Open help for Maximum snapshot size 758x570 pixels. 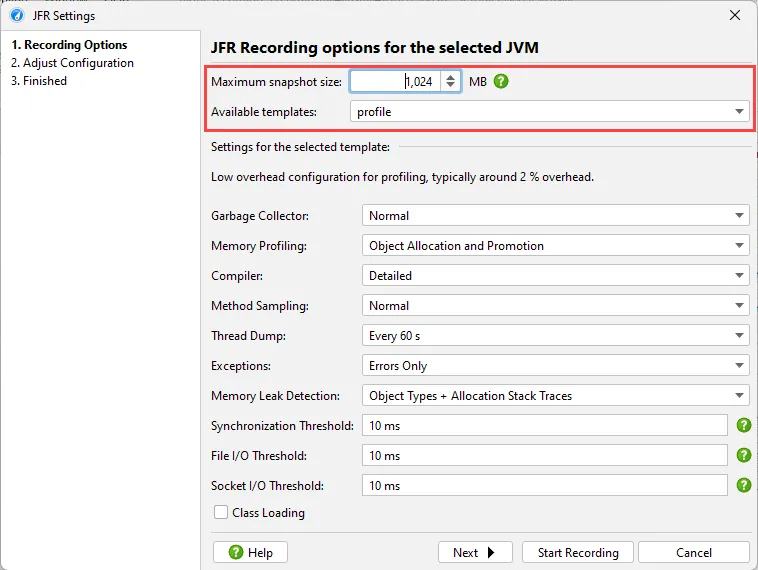[501, 81]
